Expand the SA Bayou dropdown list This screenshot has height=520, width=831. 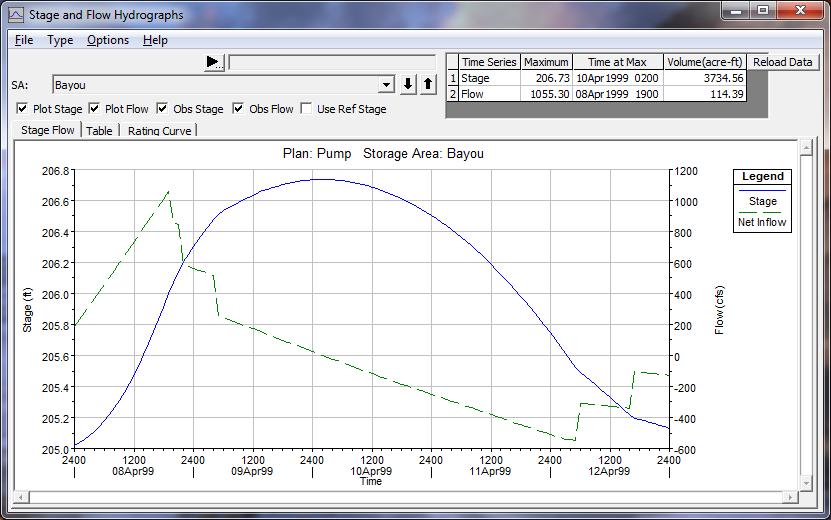click(x=386, y=85)
